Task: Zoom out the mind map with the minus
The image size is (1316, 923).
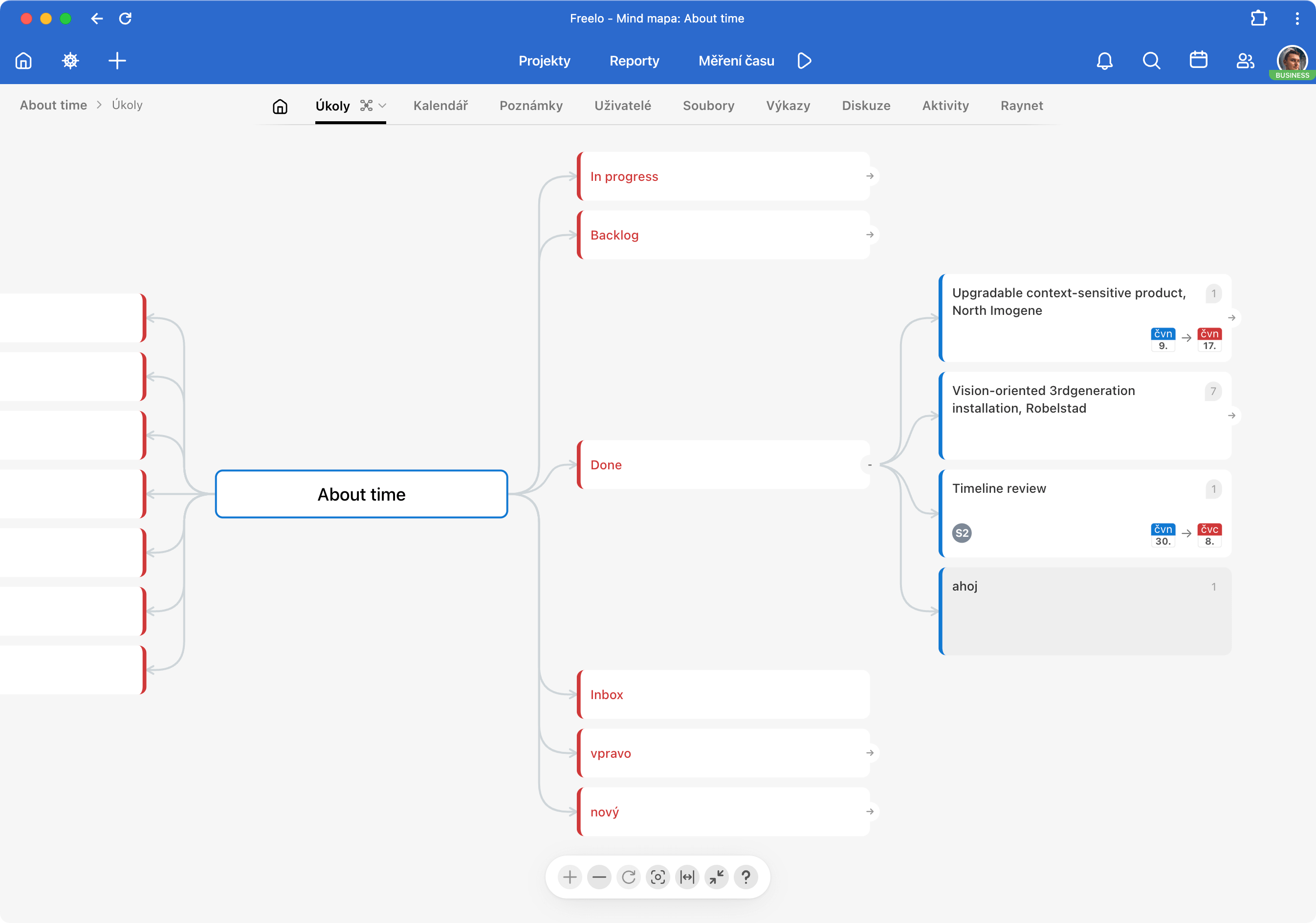Action: tap(599, 877)
